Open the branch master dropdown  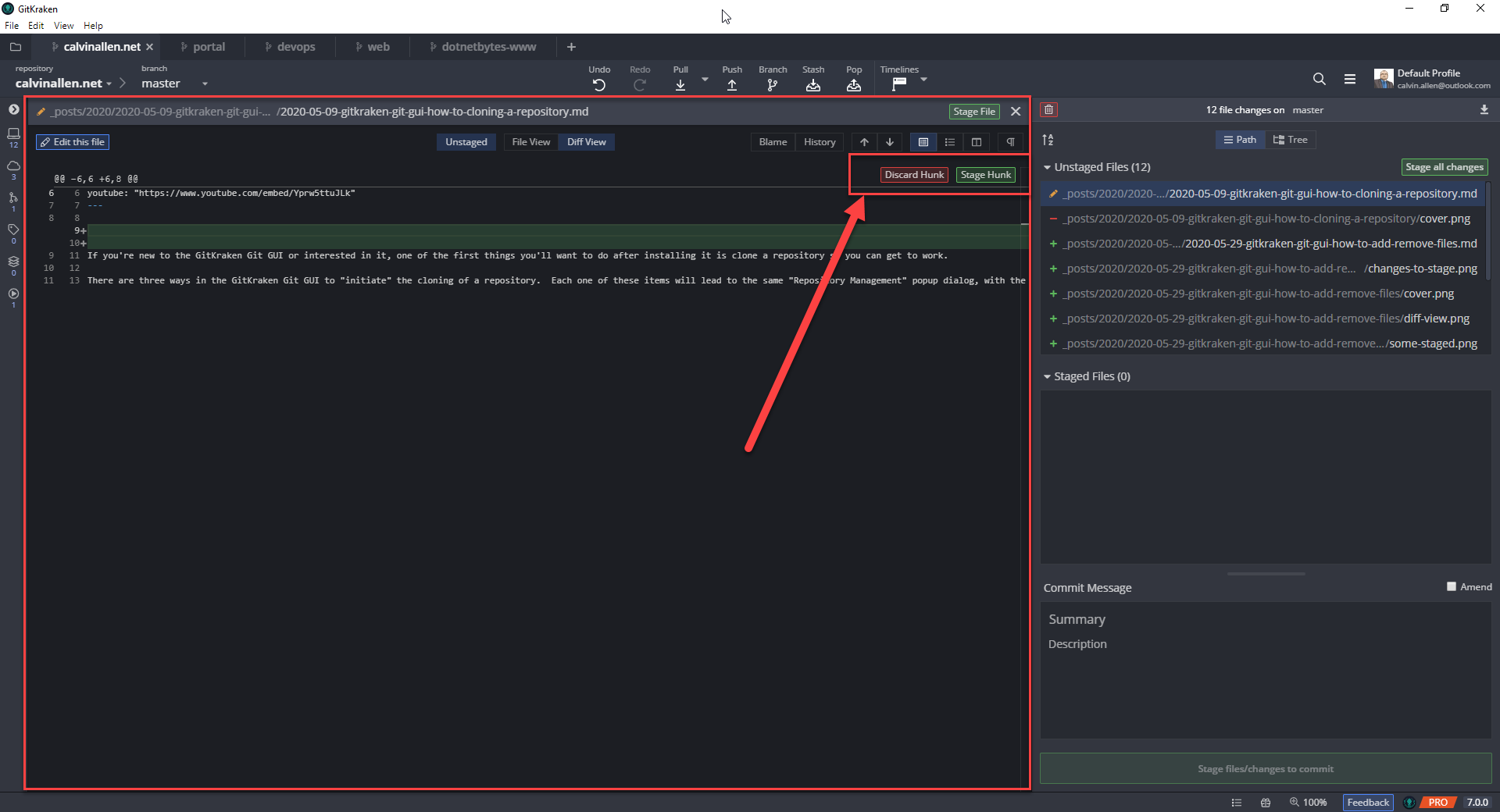click(x=205, y=84)
